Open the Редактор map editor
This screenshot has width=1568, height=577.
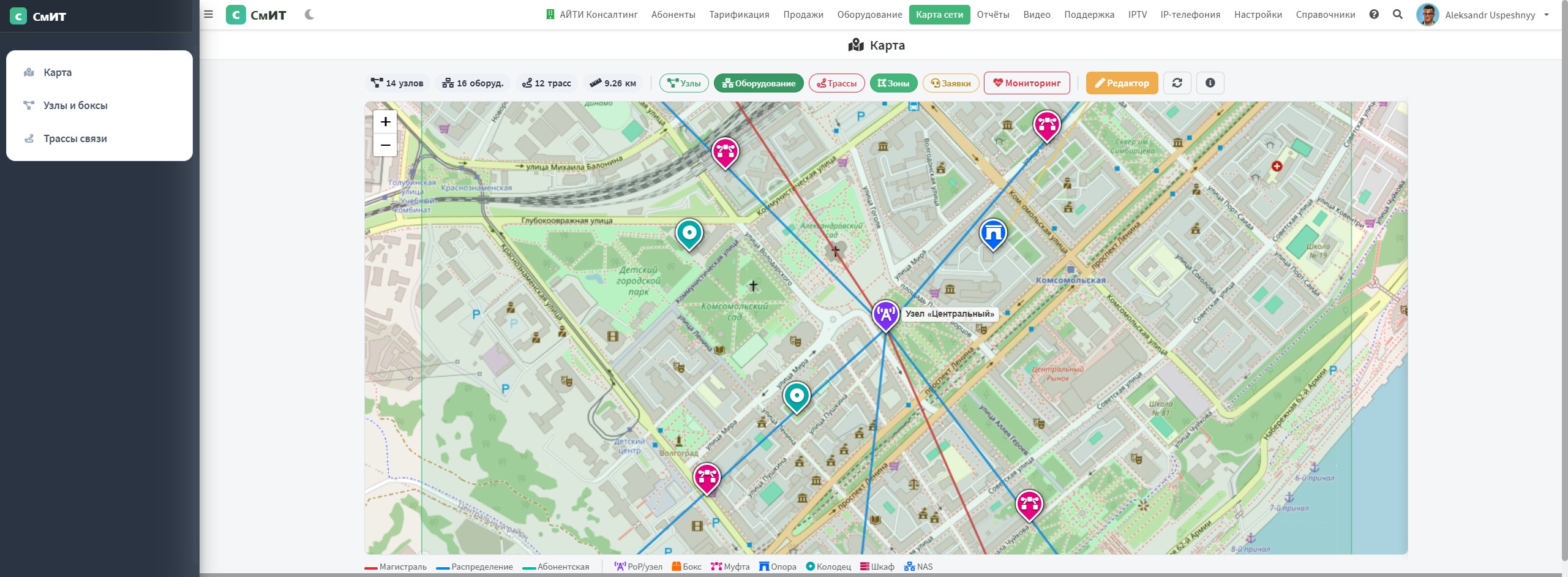[1122, 83]
